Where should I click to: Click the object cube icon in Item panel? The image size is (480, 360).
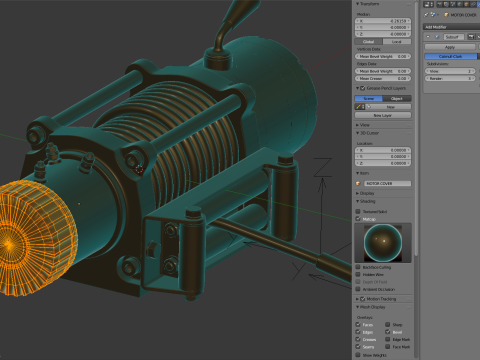click(x=358, y=183)
